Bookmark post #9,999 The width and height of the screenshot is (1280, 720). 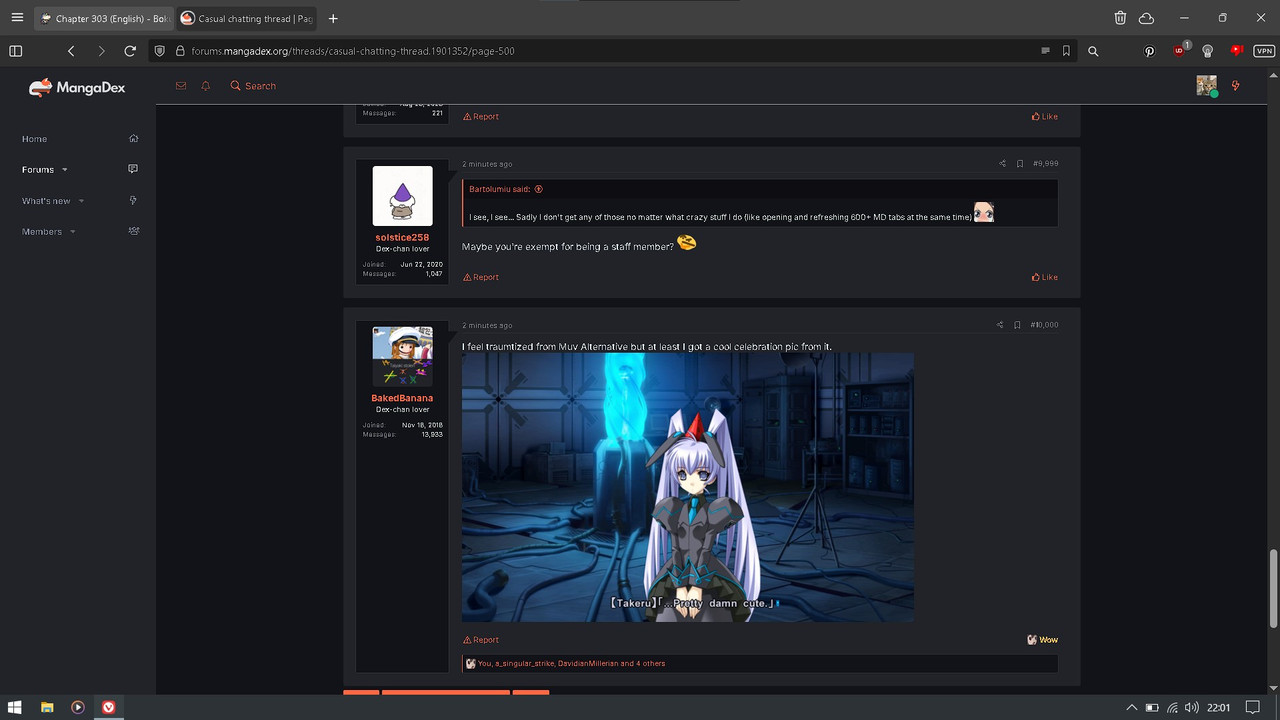[x=1020, y=164]
